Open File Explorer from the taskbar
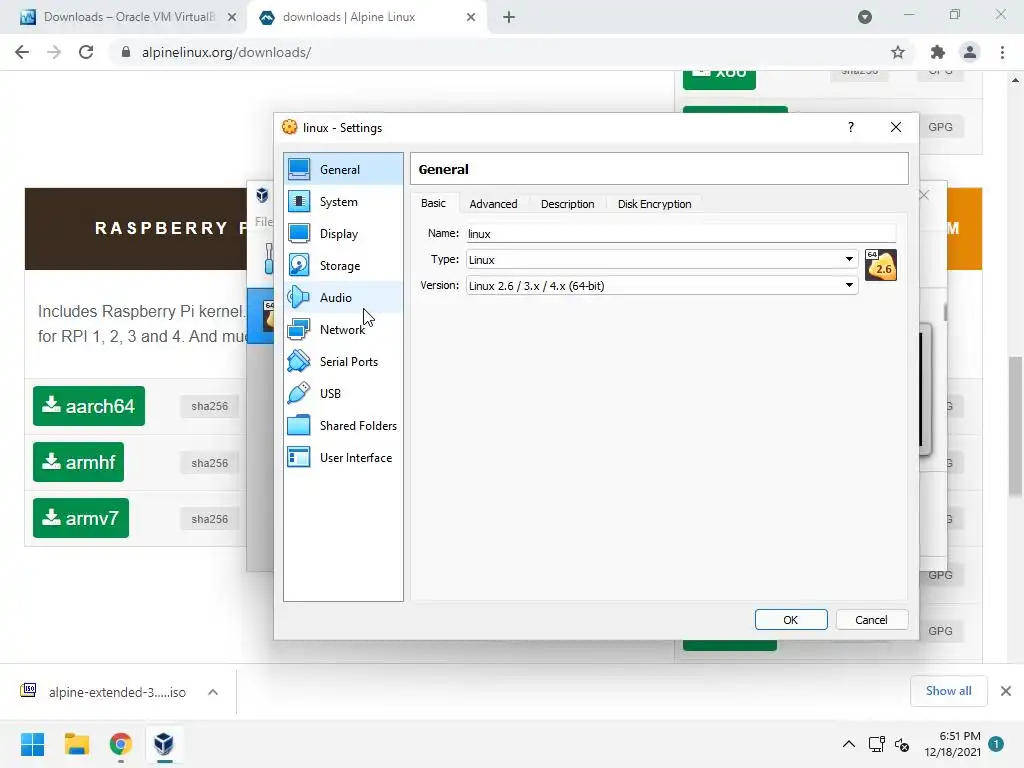The width and height of the screenshot is (1024, 768). pos(76,744)
